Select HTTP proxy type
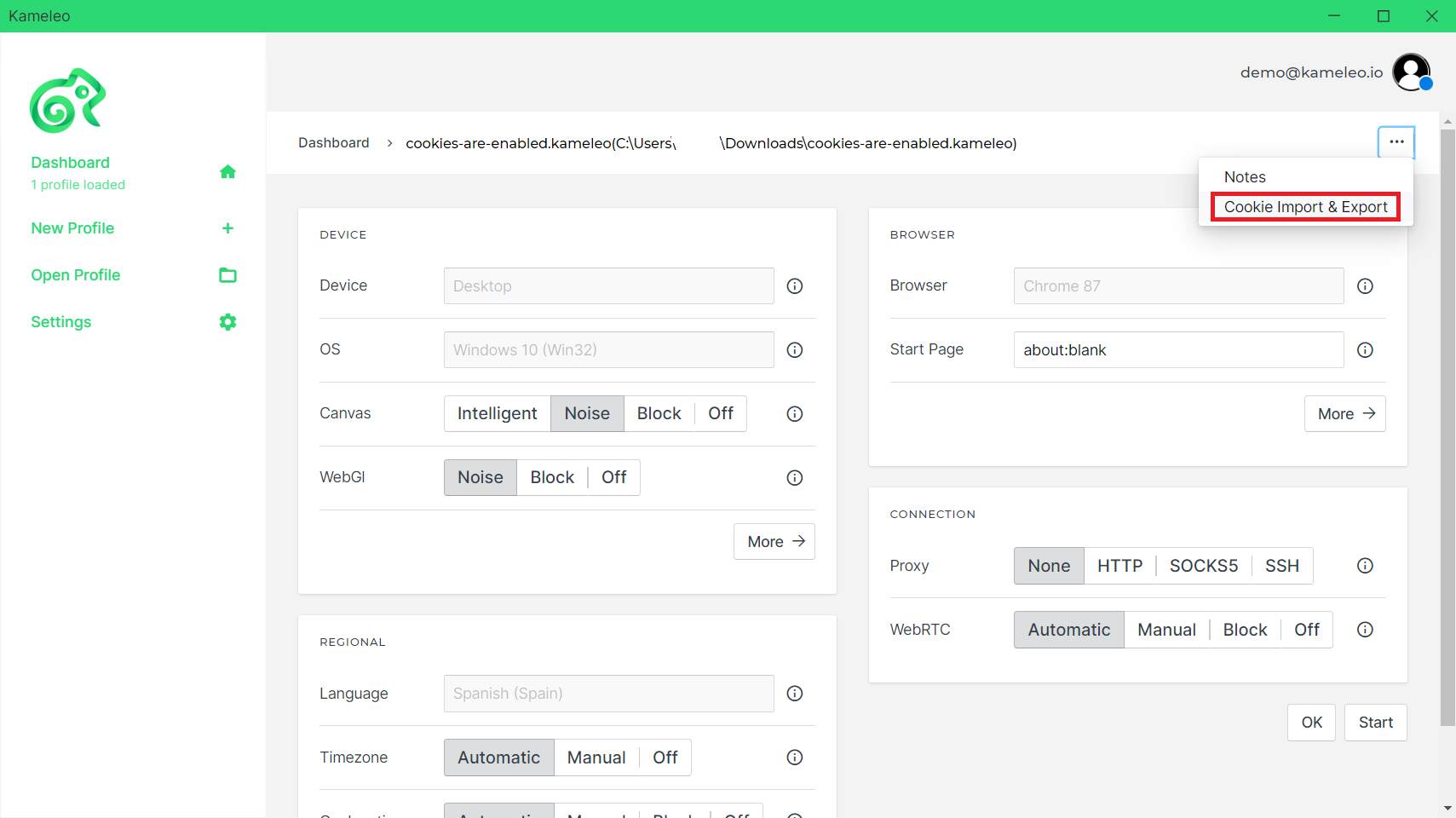1456x818 pixels. pyautogui.click(x=1119, y=566)
